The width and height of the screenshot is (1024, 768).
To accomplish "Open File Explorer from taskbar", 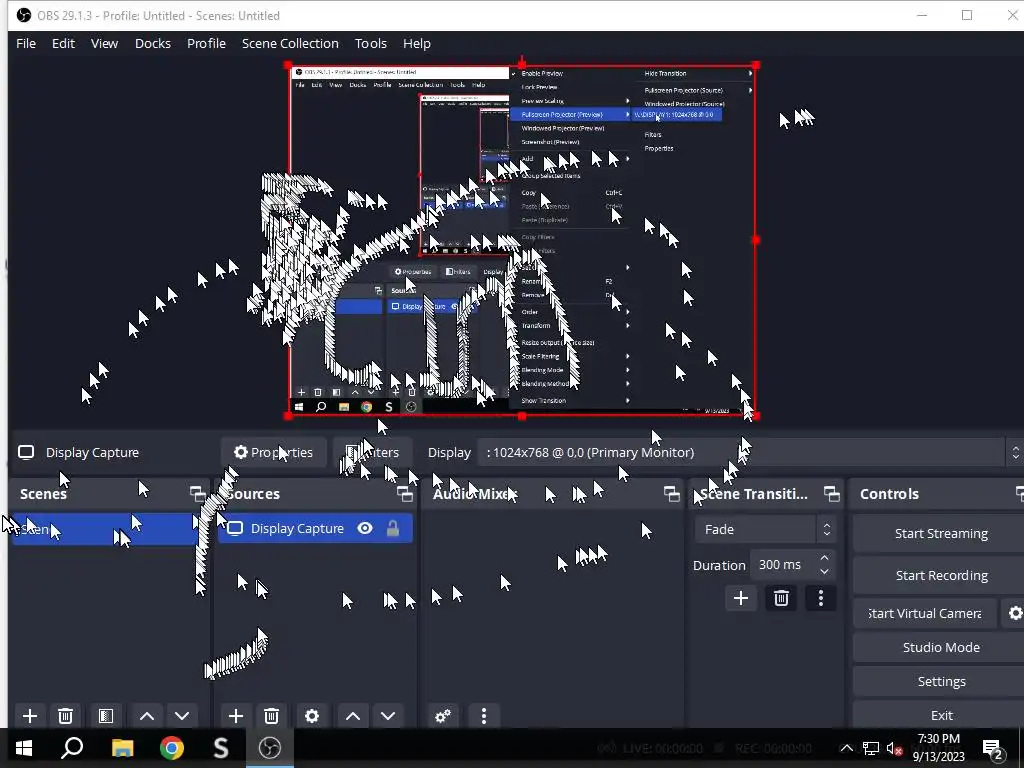I will [x=122, y=748].
